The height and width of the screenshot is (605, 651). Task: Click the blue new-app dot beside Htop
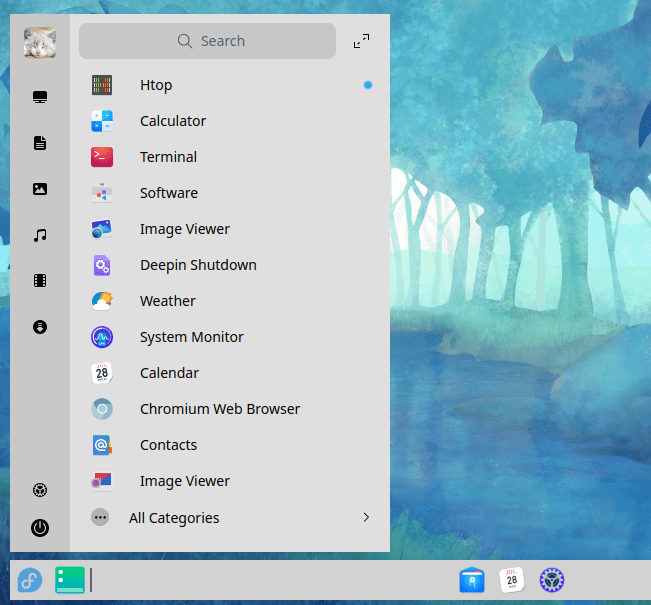click(368, 85)
